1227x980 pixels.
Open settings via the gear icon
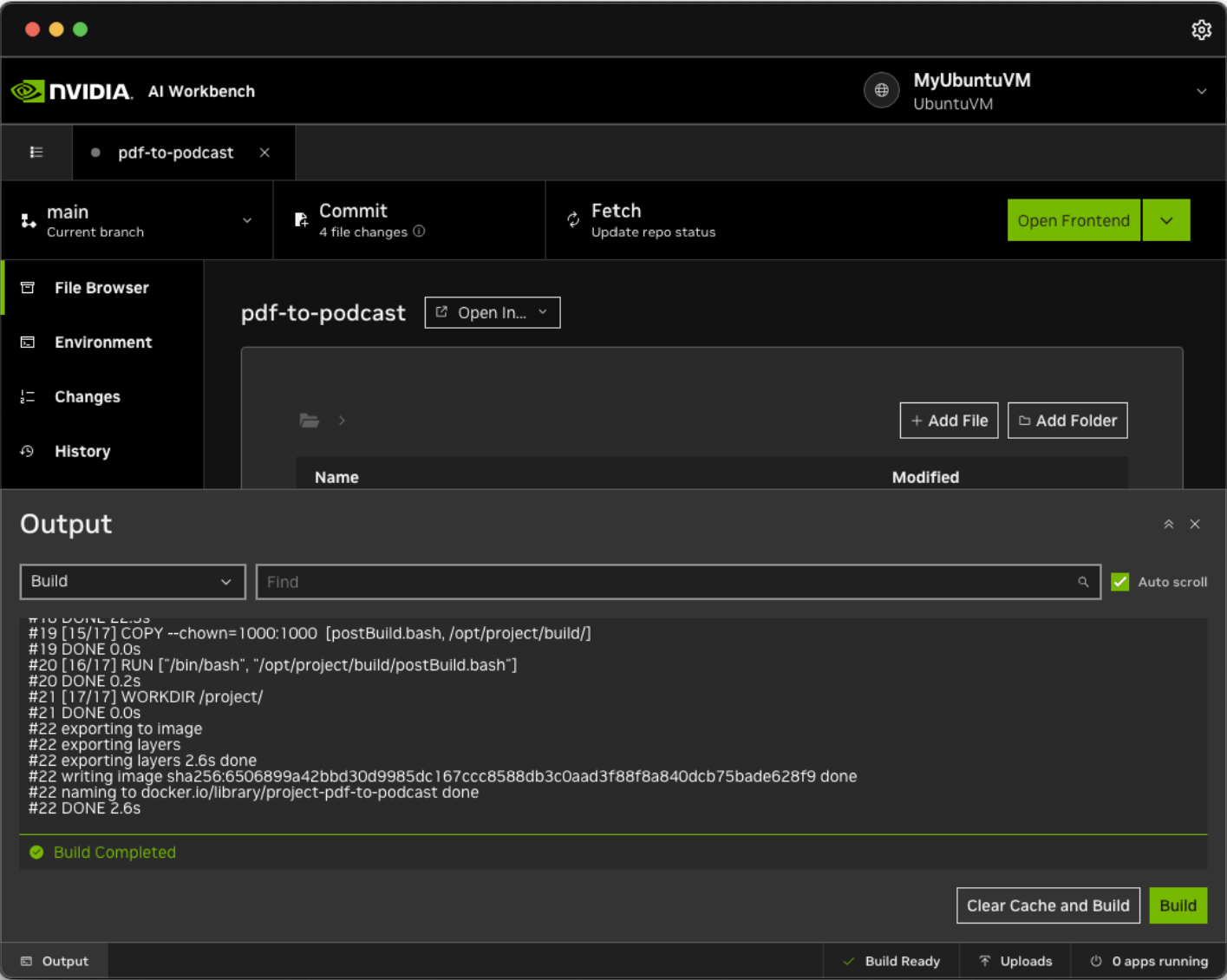(1200, 30)
